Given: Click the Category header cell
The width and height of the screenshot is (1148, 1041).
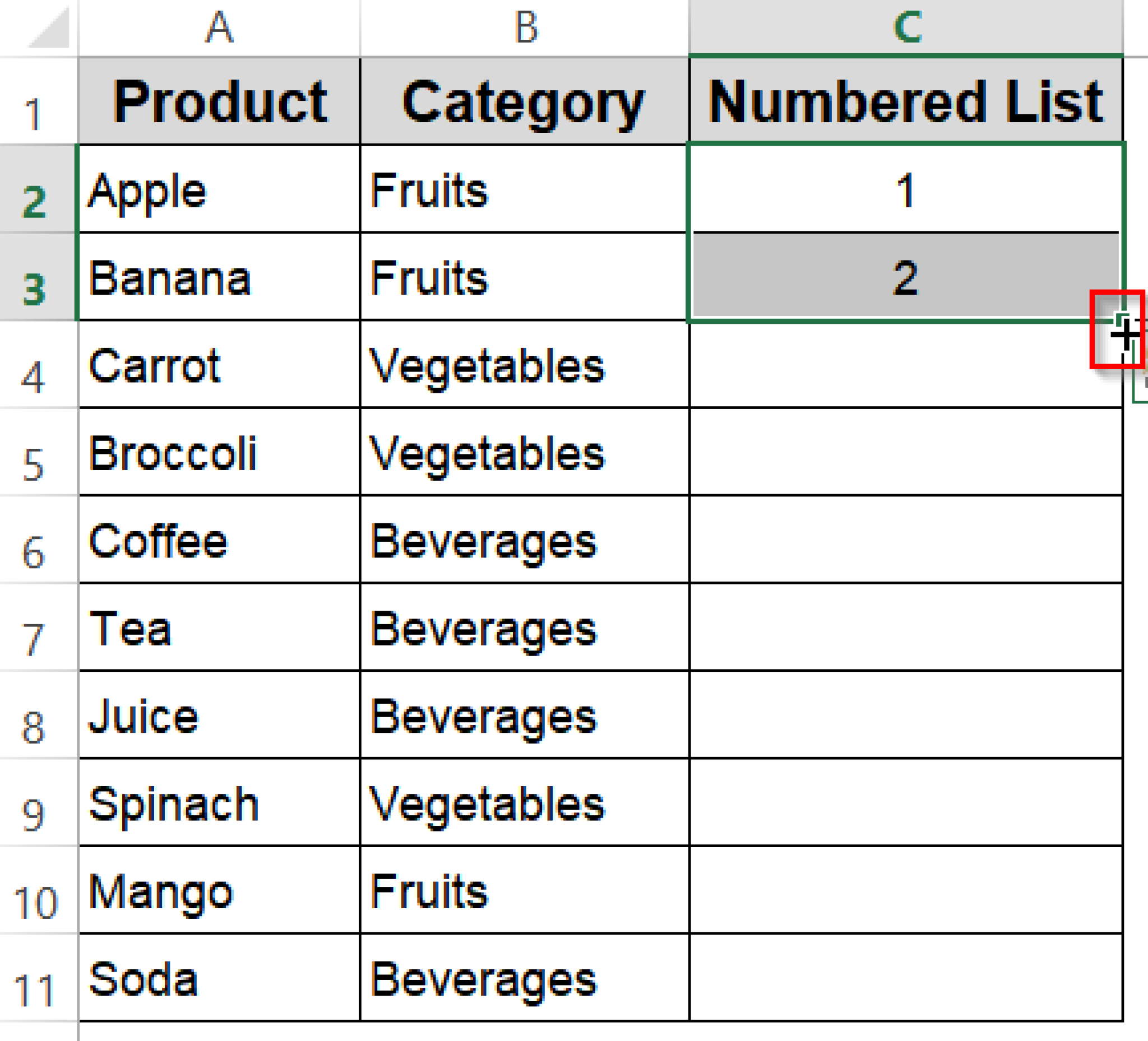Looking at the screenshot, I should click(525, 102).
